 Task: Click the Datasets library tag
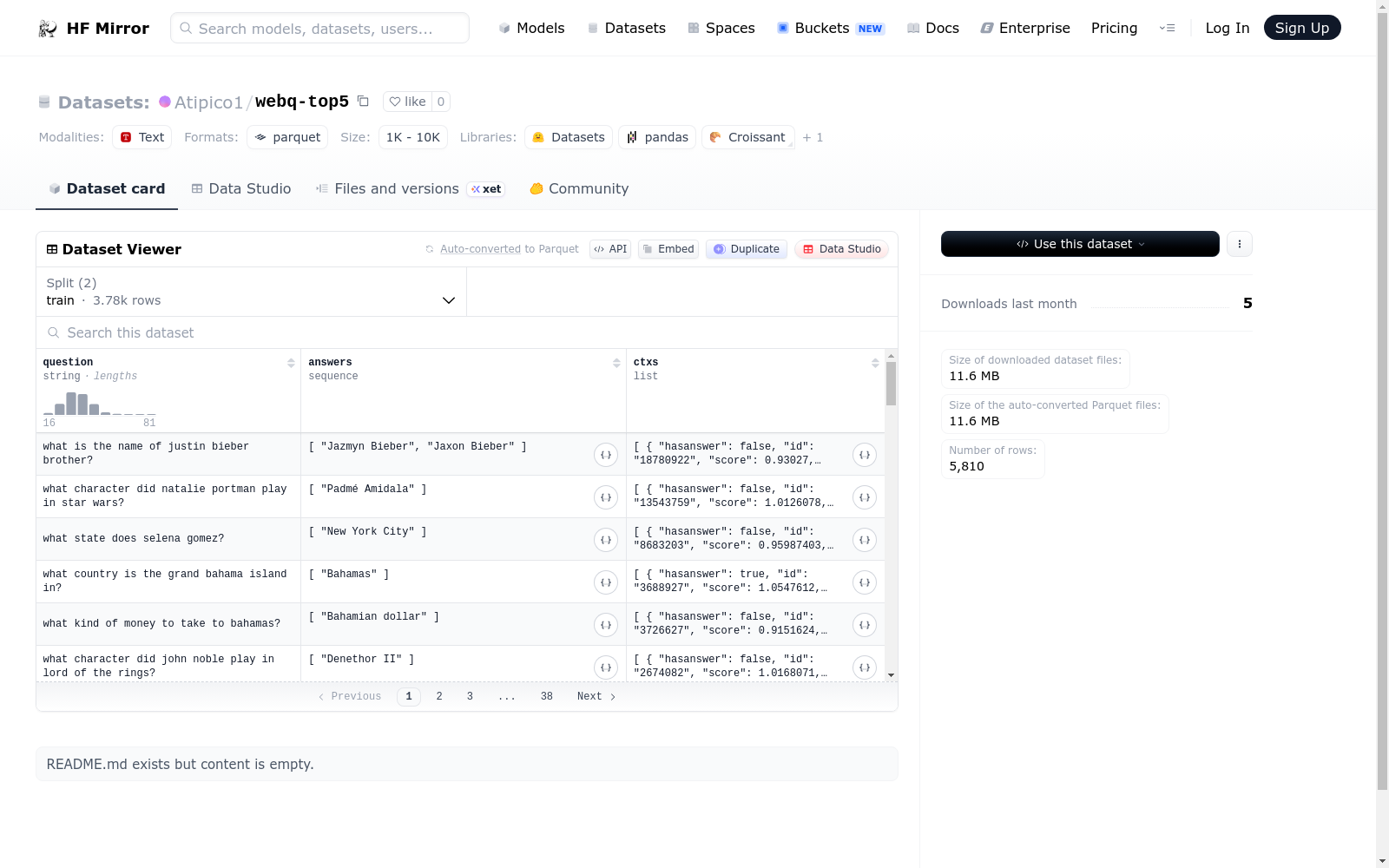(x=569, y=137)
